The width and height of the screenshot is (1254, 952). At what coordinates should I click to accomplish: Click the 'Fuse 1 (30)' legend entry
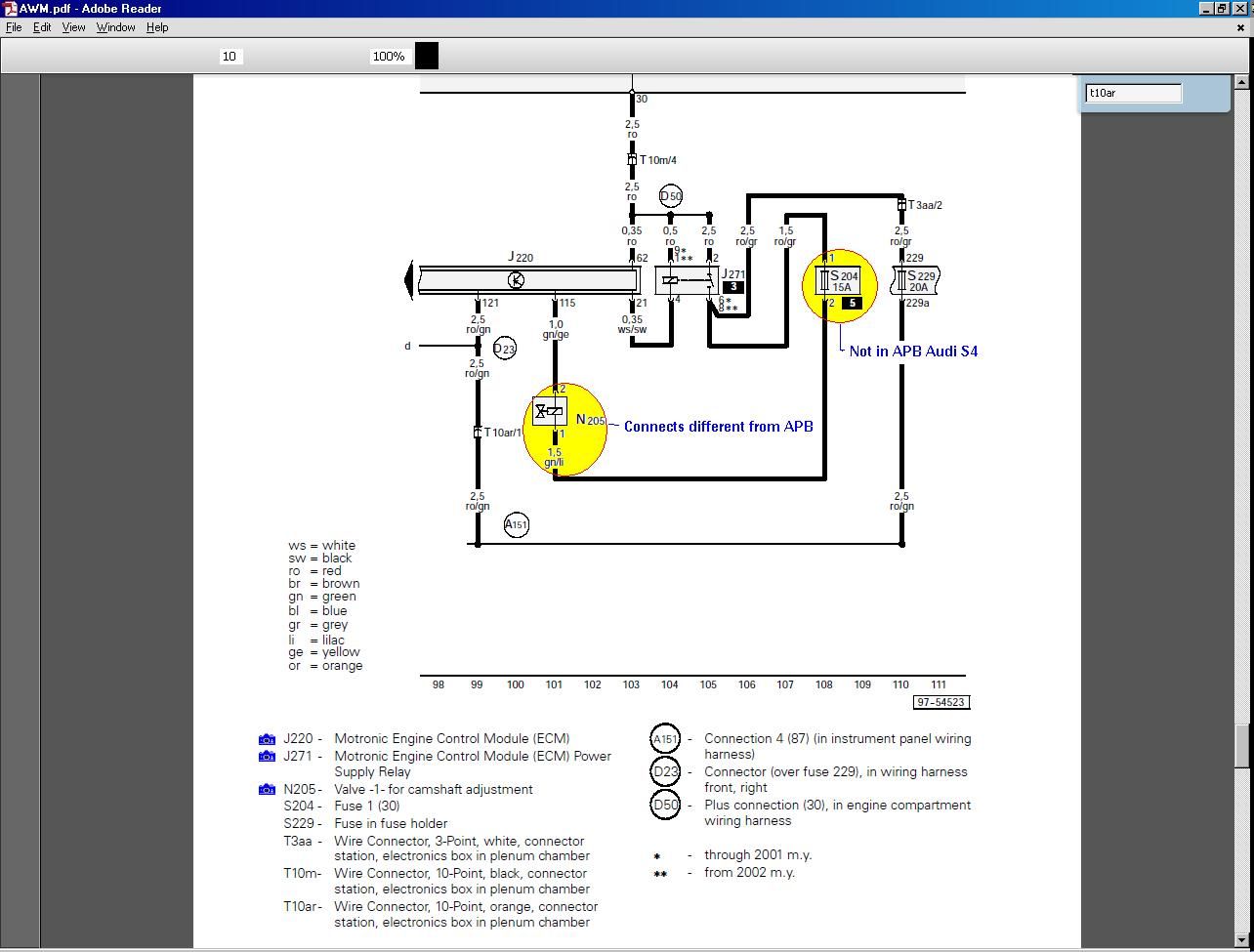tap(367, 807)
